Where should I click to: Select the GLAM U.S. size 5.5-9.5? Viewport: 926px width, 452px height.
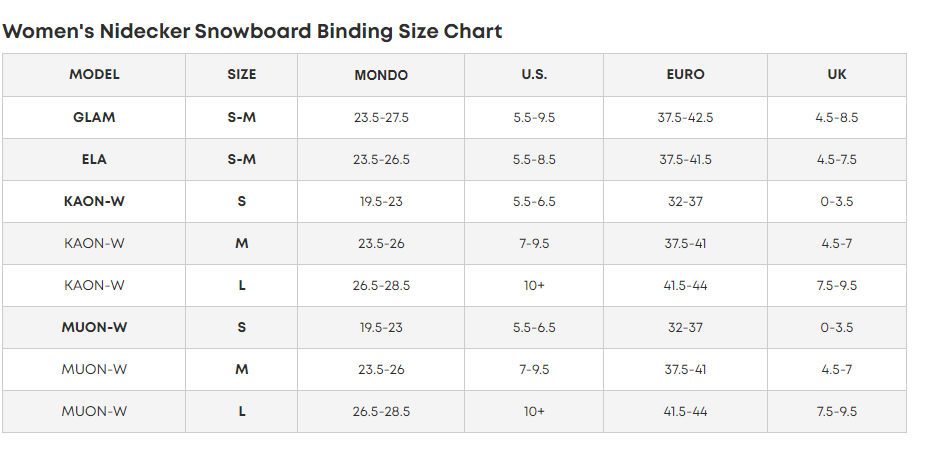(x=534, y=117)
